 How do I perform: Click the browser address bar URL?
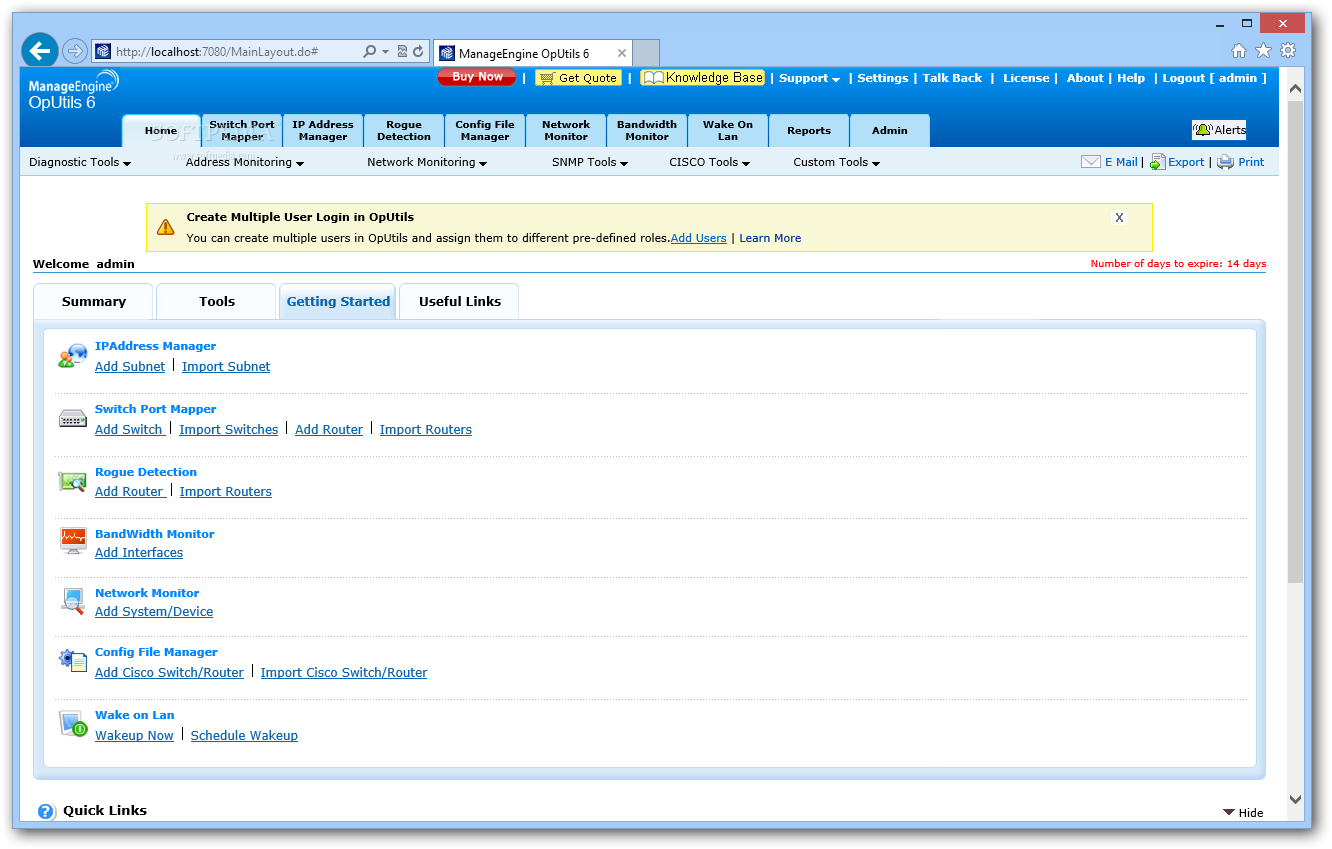coord(217,52)
